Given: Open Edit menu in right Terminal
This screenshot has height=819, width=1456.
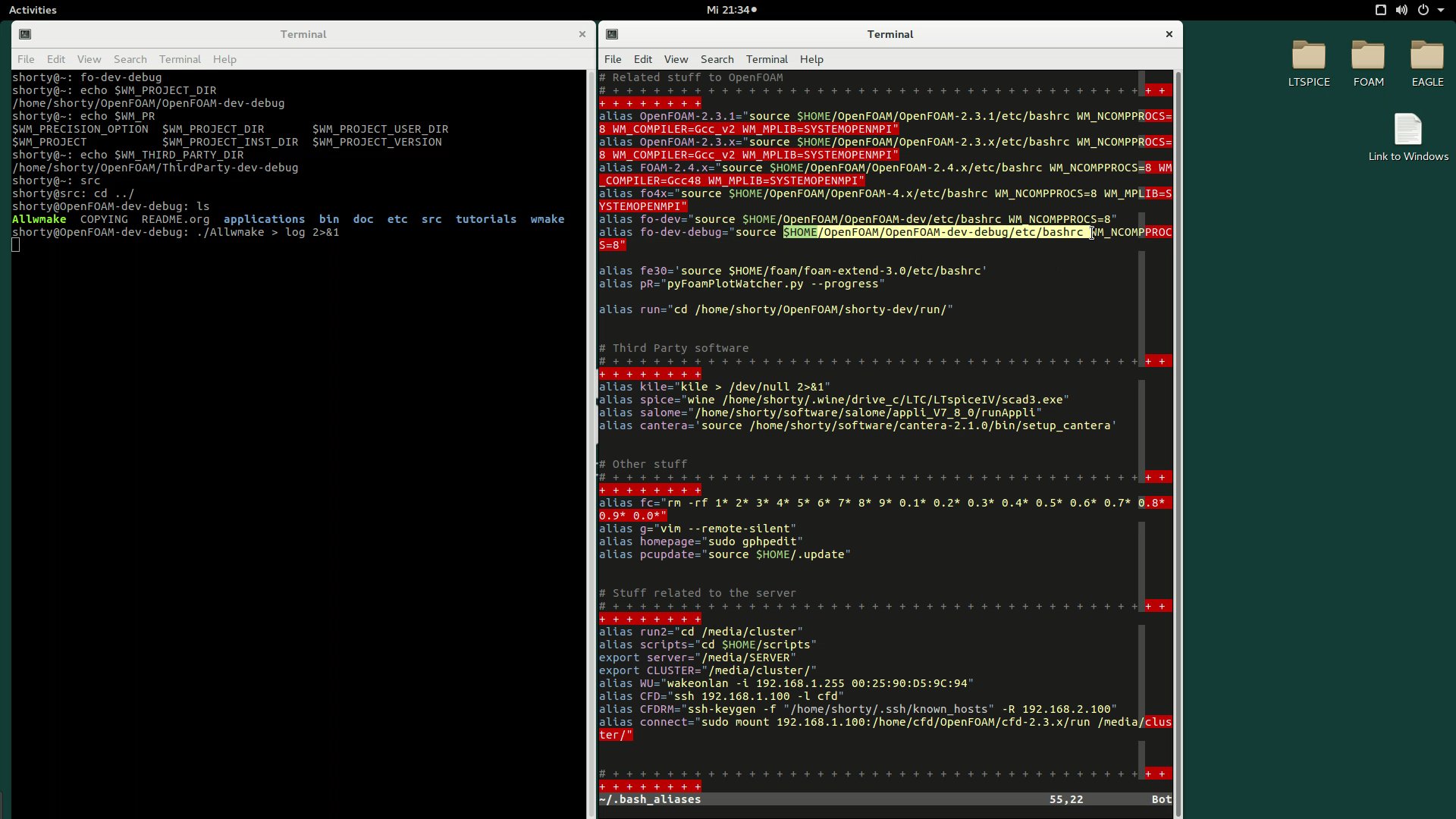Looking at the screenshot, I should point(643,59).
